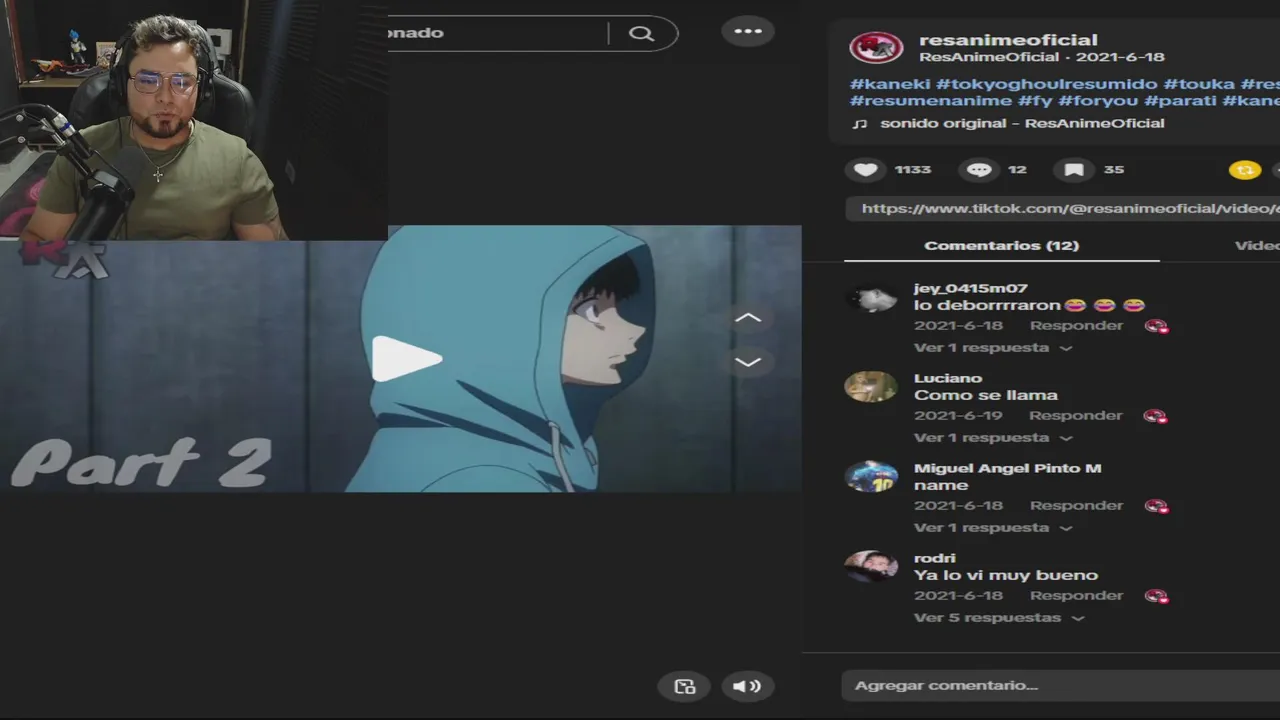Open comments via speech bubble icon

click(x=979, y=170)
